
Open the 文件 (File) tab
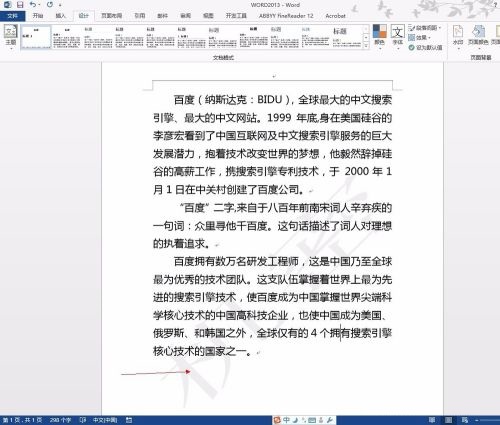(12, 16)
